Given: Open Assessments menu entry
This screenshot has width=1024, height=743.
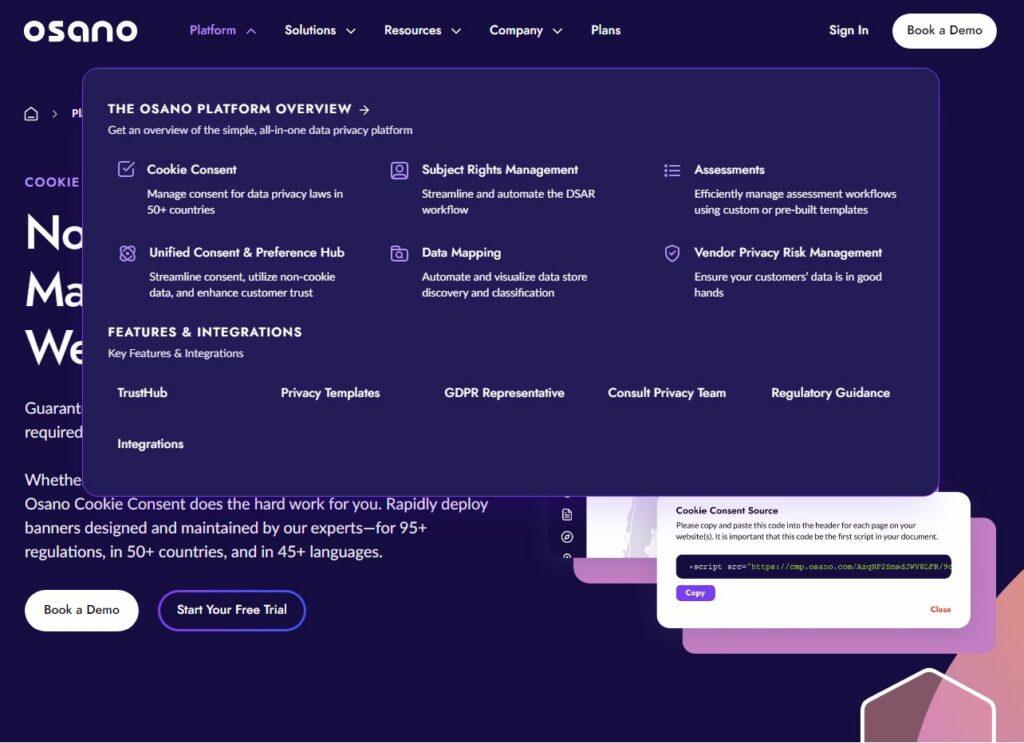Looking at the screenshot, I should pos(729,170).
